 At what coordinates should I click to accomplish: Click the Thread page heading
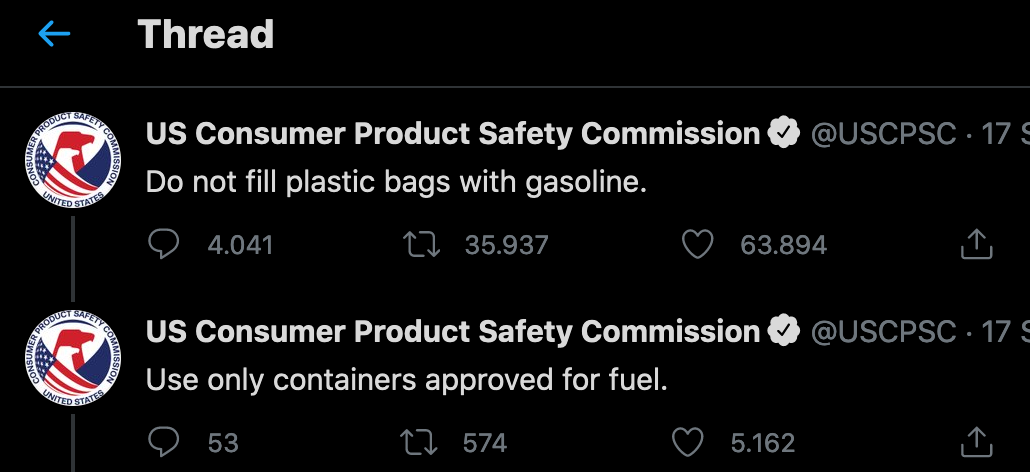[206, 35]
